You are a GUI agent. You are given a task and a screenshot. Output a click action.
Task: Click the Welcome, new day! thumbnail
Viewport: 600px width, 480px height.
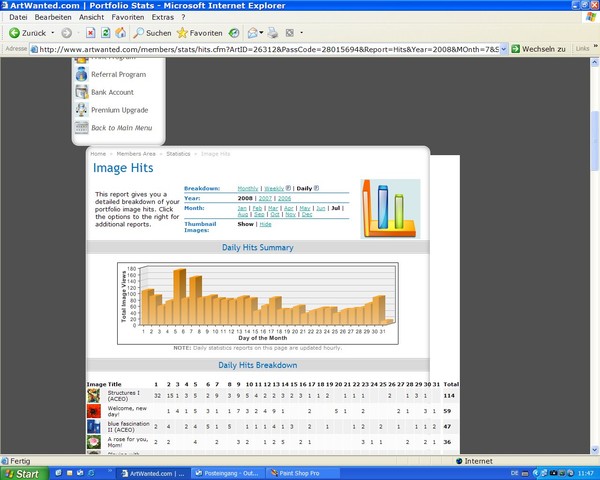point(94,411)
